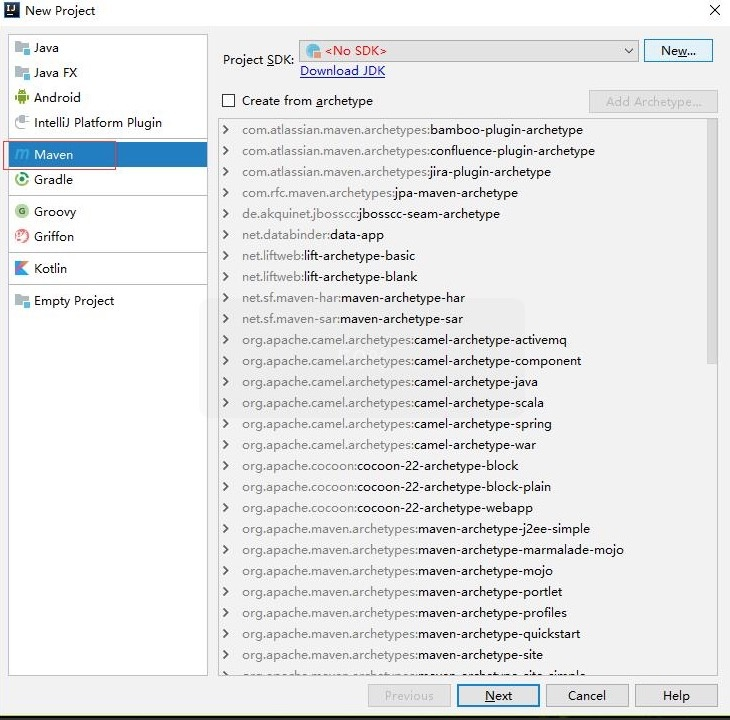Expand jbosscc-seam-archetype entry
The image size is (730, 720).
226,213
